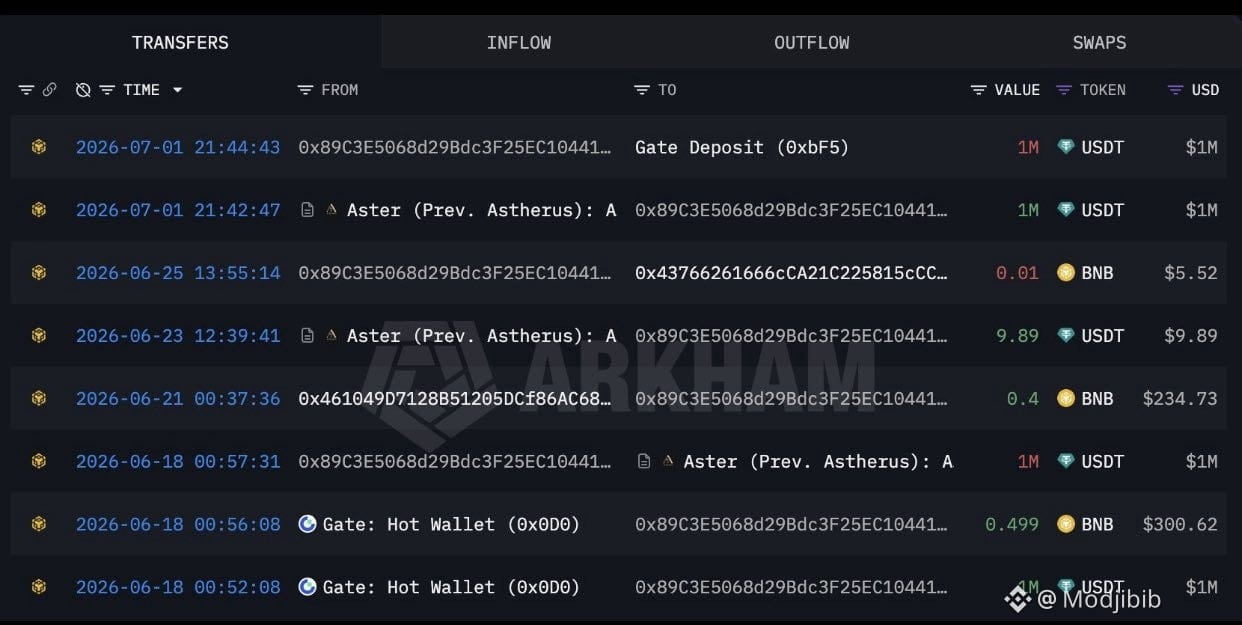Screen dimensions: 1242x625
Task: Open Gate Hot Wallet on 00:52:08 row
Action: pos(451,587)
